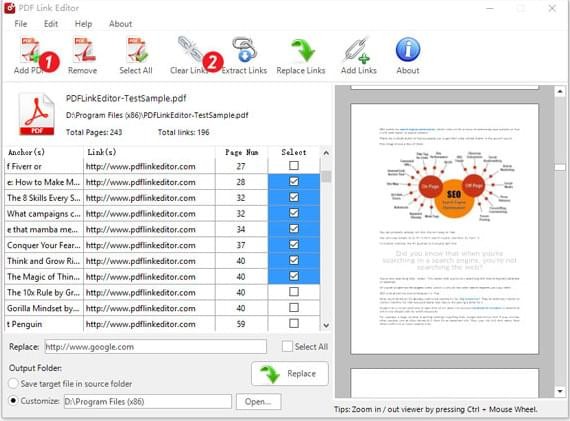Click the Select All toolbar icon
Image resolution: width=570 pixels, height=421 pixels.
[137, 50]
